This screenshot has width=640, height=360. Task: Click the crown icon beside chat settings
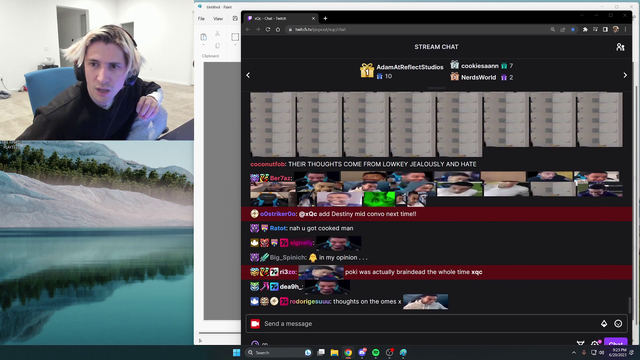pos(580,343)
